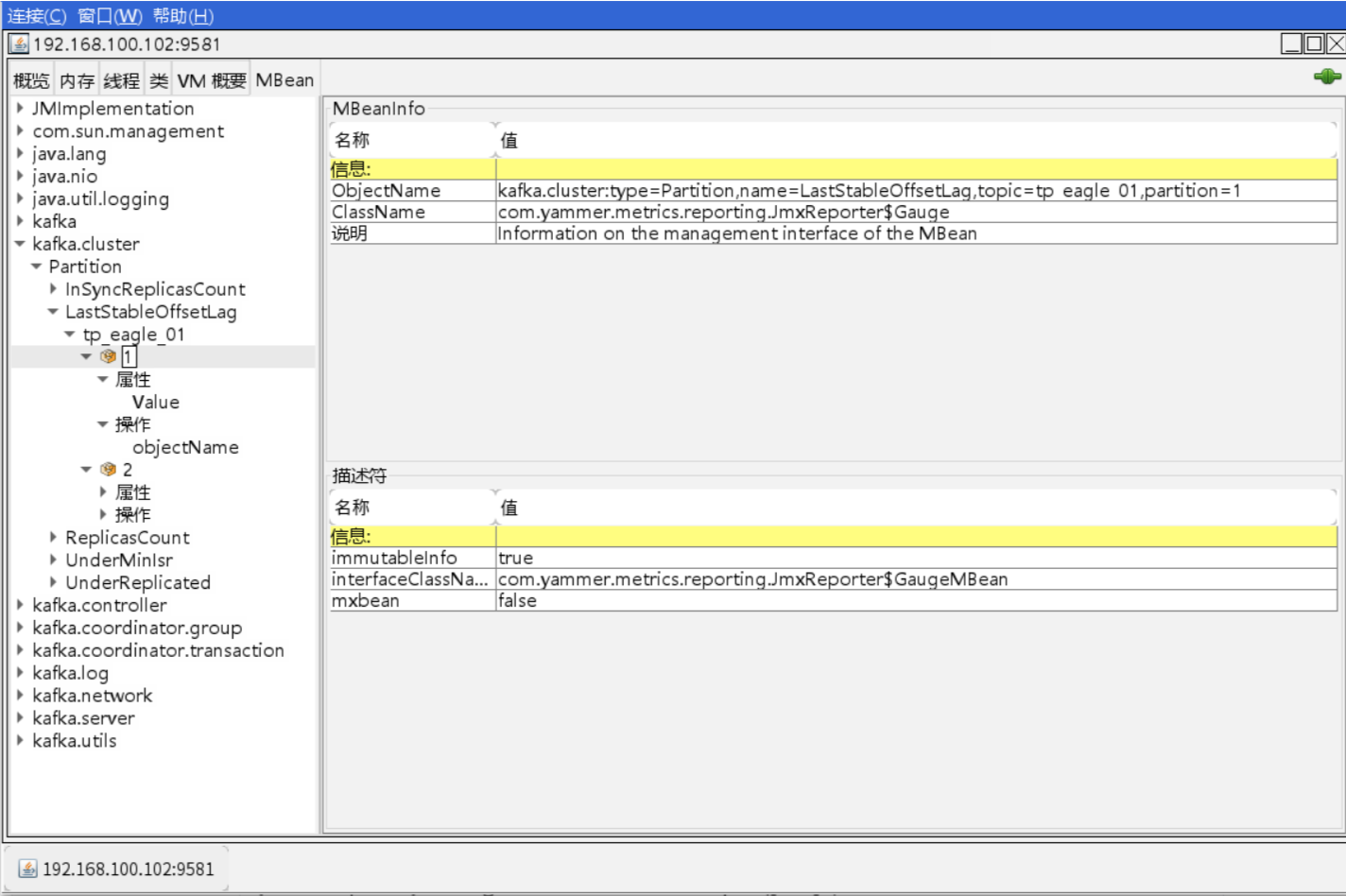Click the yellow 信息 row in 描述符 table
Image resolution: width=1346 pixels, height=896 pixels.
click(x=833, y=537)
